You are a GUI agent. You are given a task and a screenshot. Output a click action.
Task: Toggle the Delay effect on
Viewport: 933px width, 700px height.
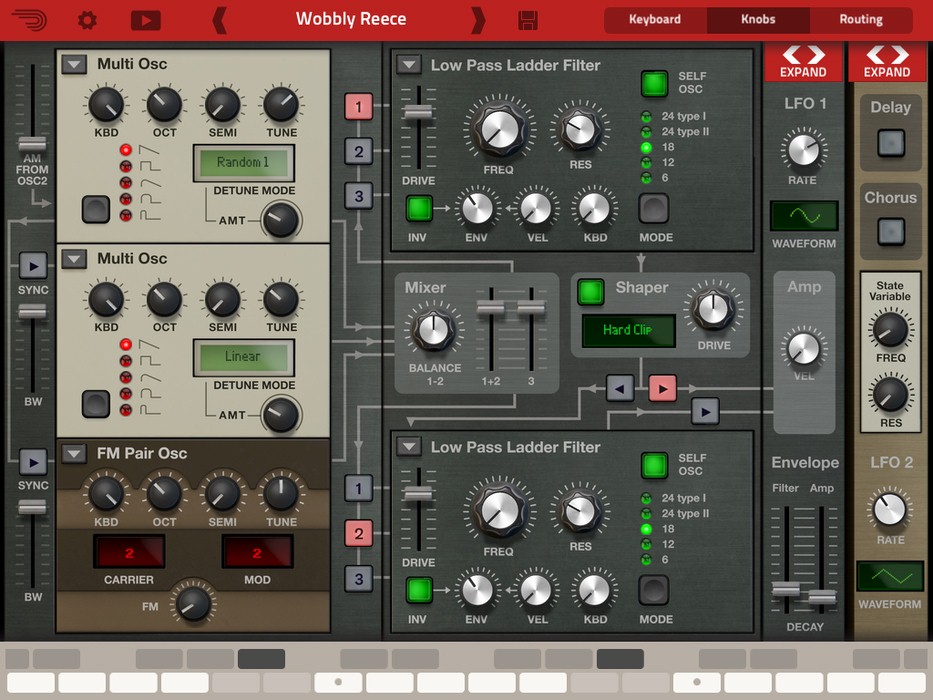pos(889,143)
